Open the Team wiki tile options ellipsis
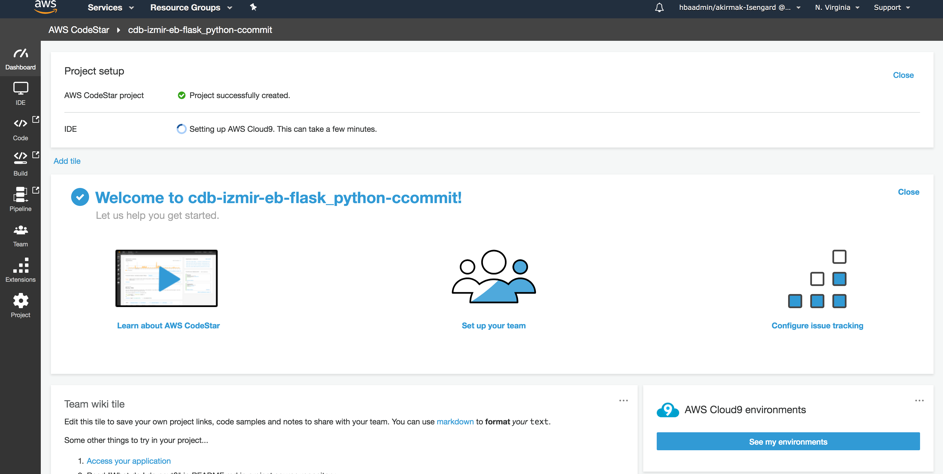 (624, 400)
